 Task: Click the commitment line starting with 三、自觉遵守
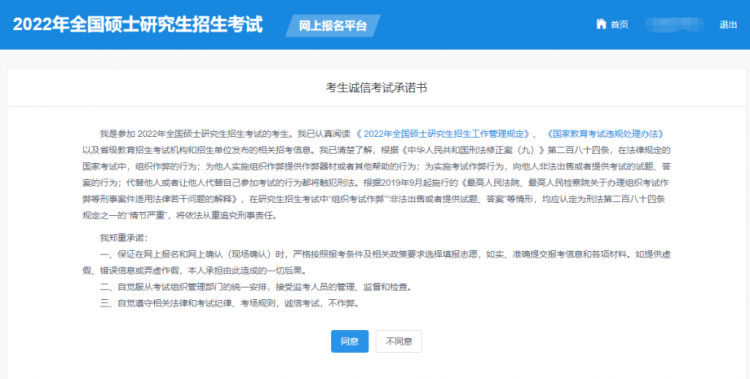(x=229, y=303)
